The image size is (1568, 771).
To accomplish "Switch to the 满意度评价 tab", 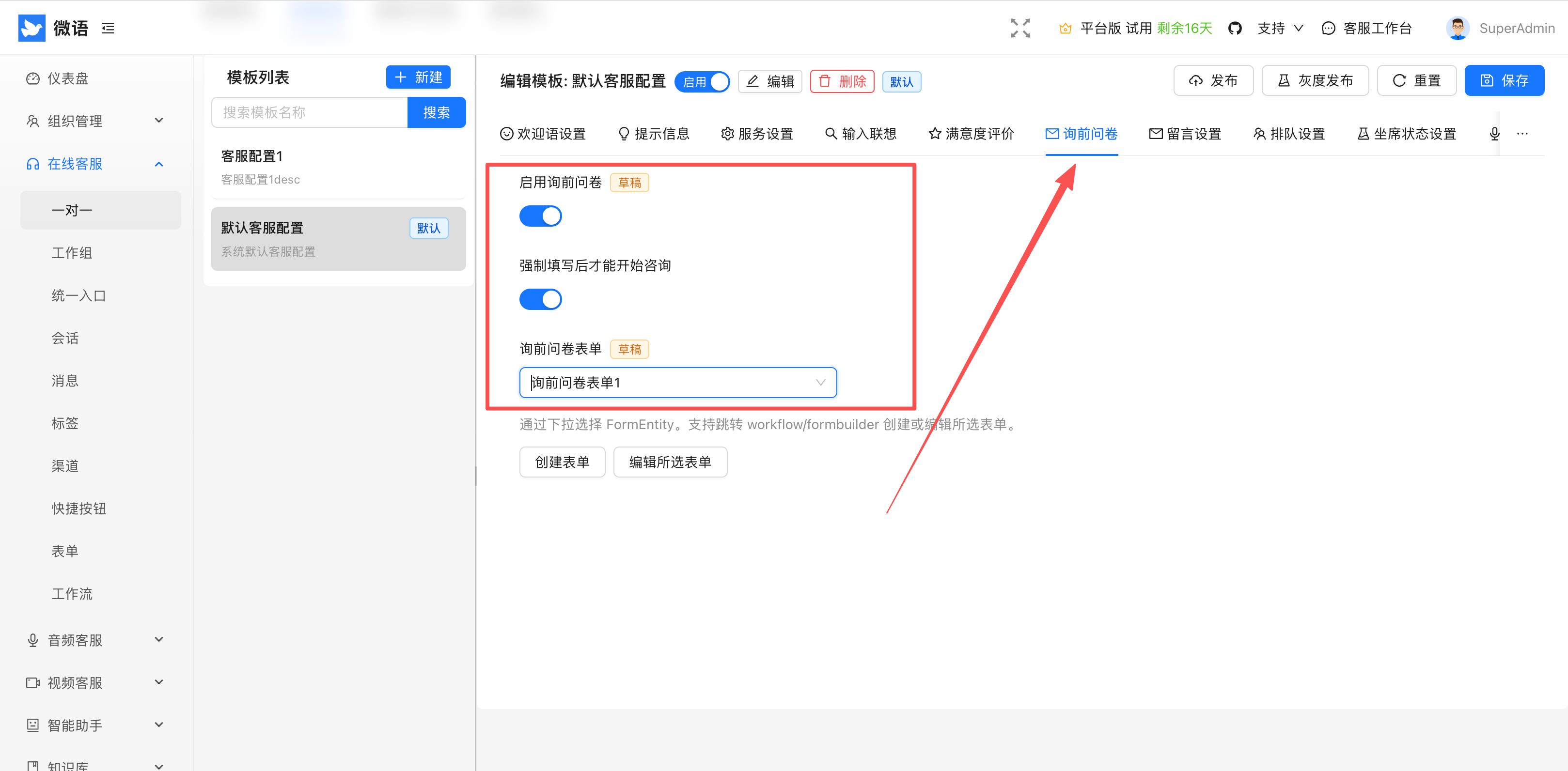I will click(971, 134).
